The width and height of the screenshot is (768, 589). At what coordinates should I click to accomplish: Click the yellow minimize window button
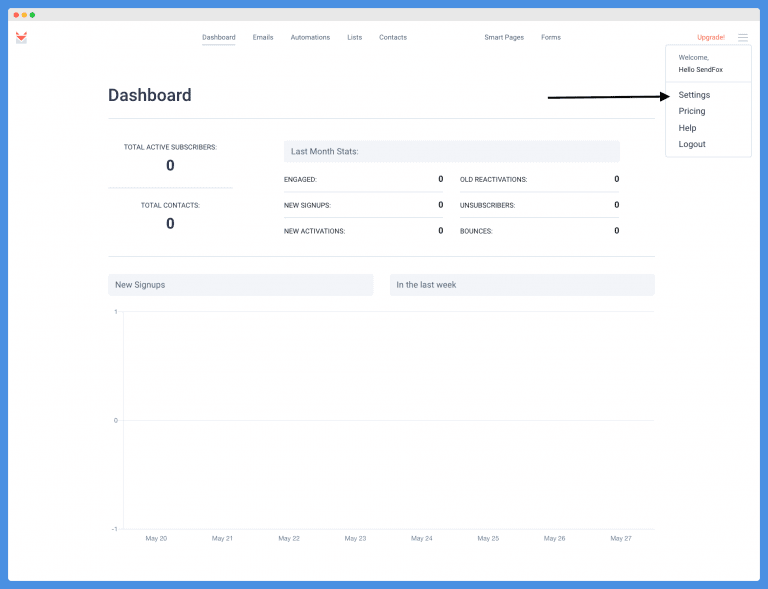[x=24, y=15]
